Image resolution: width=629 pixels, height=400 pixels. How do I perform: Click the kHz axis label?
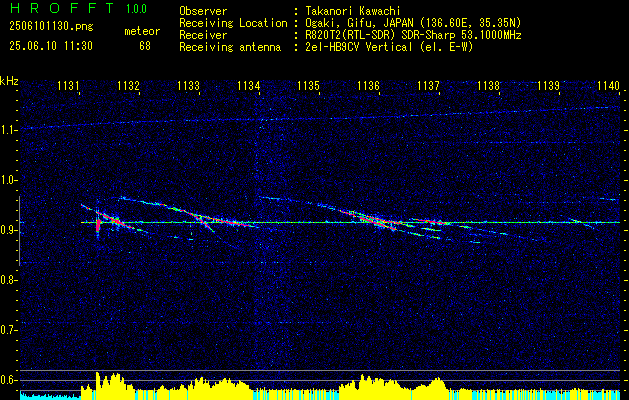9,82
